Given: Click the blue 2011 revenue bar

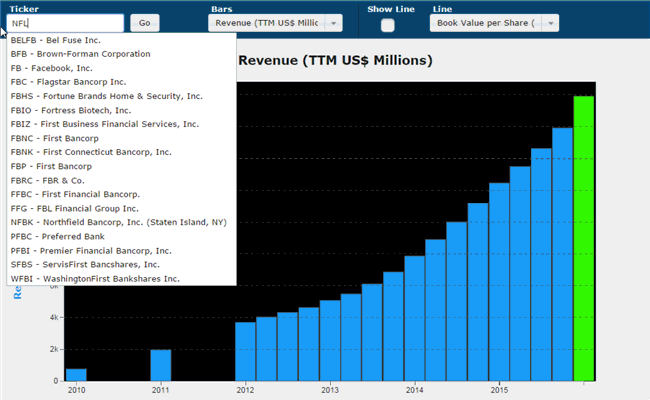Looking at the screenshot, I should click(161, 365).
